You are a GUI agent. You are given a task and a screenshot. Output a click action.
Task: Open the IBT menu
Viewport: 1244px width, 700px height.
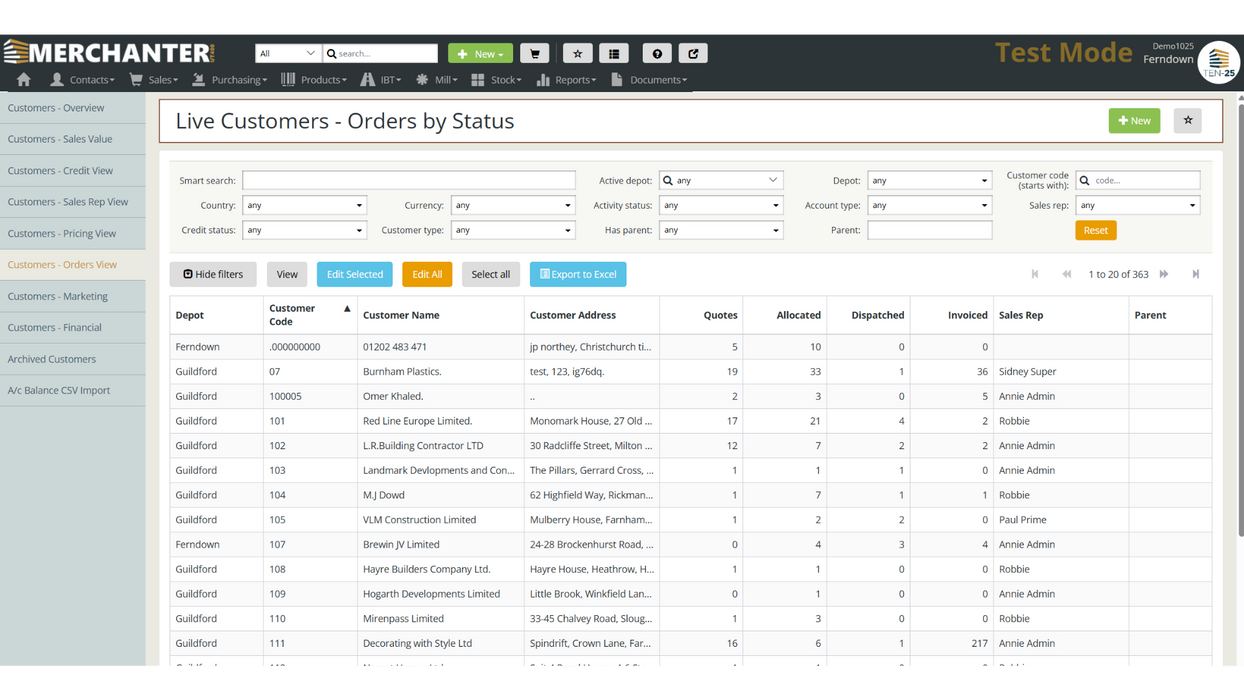[x=381, y=79]
